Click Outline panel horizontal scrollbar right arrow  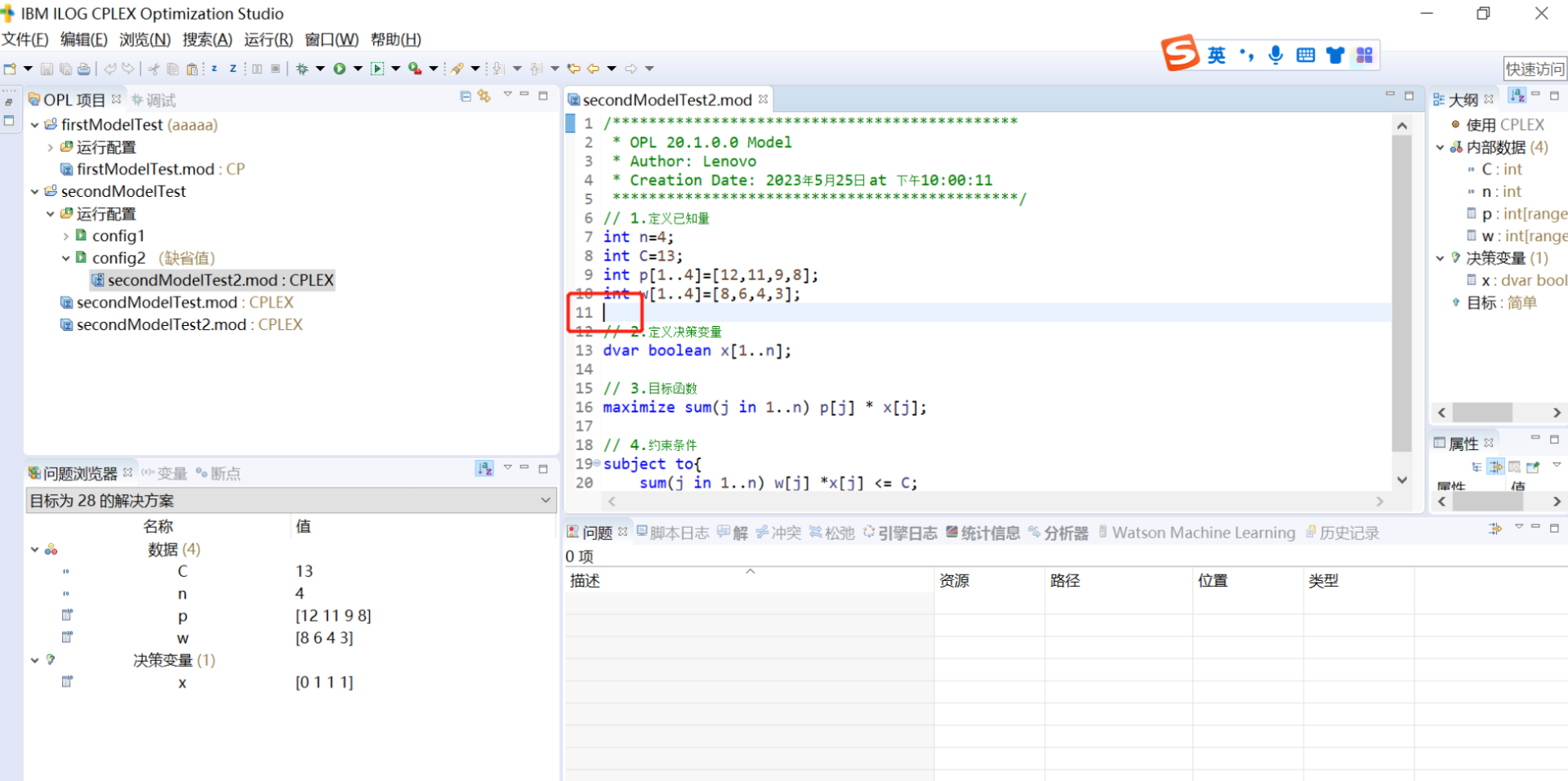[1557, 413]
